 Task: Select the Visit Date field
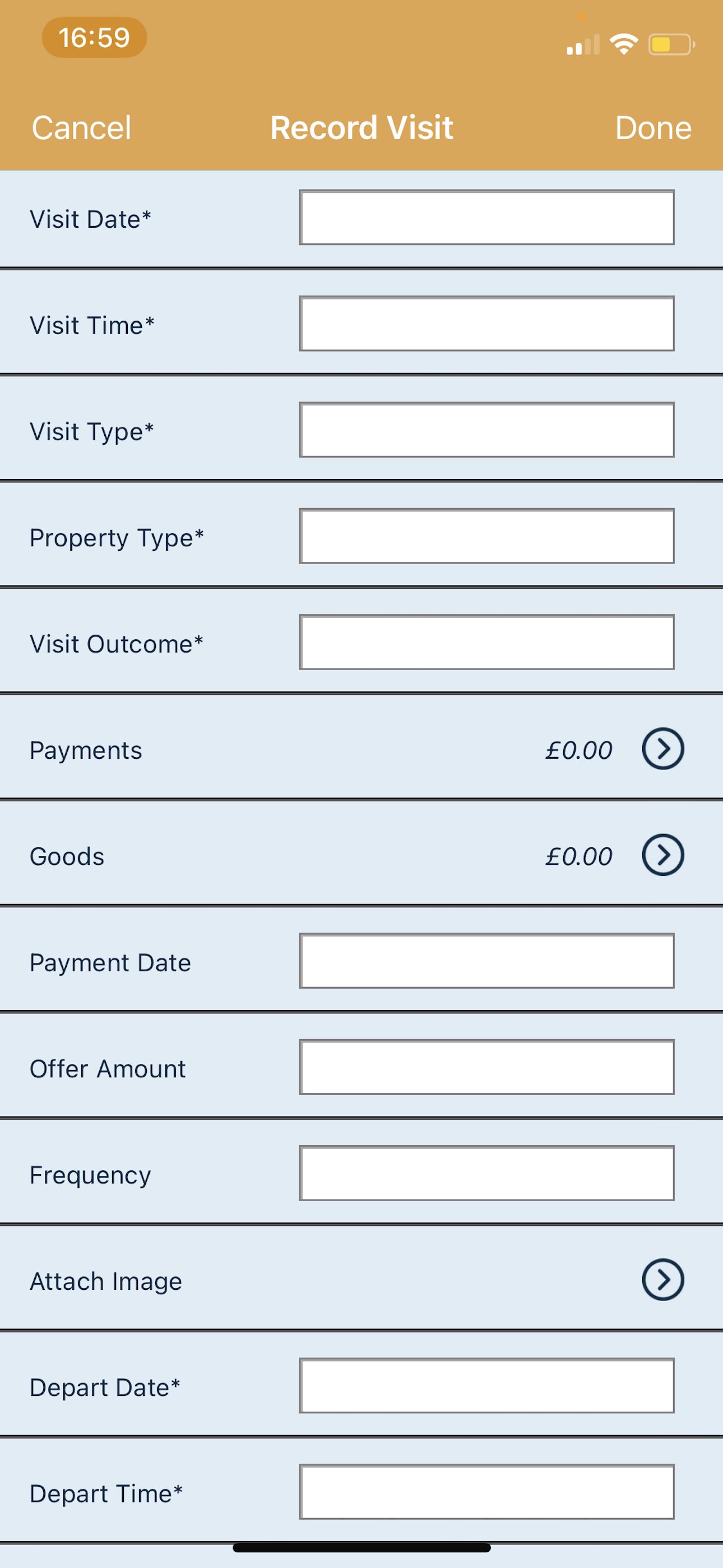(486, 217)
